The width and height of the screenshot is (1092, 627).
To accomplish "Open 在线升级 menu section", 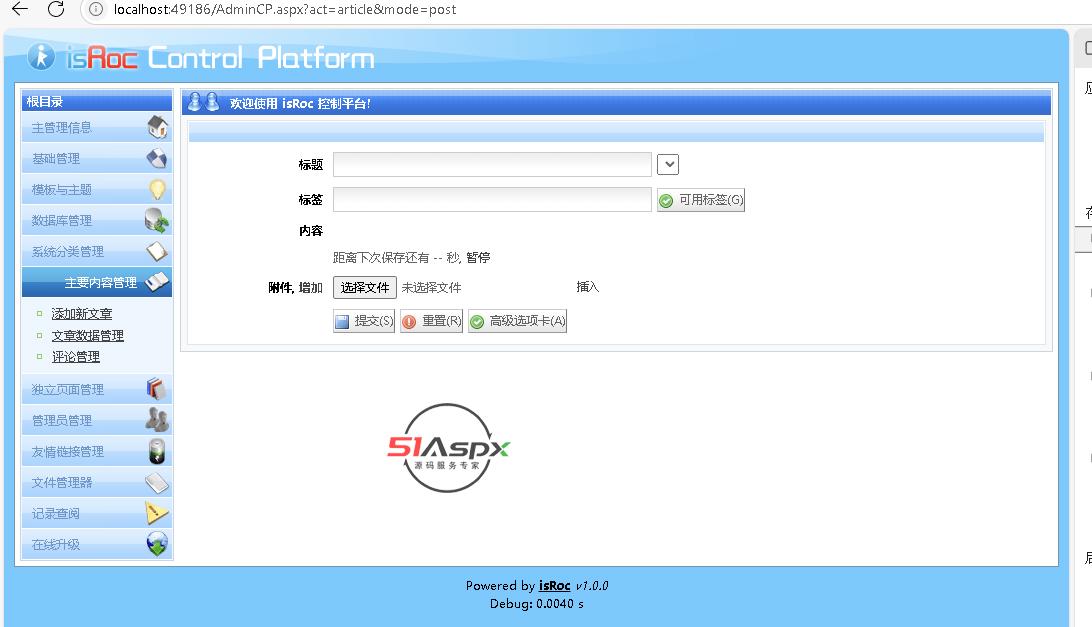I will coord(97,544).
